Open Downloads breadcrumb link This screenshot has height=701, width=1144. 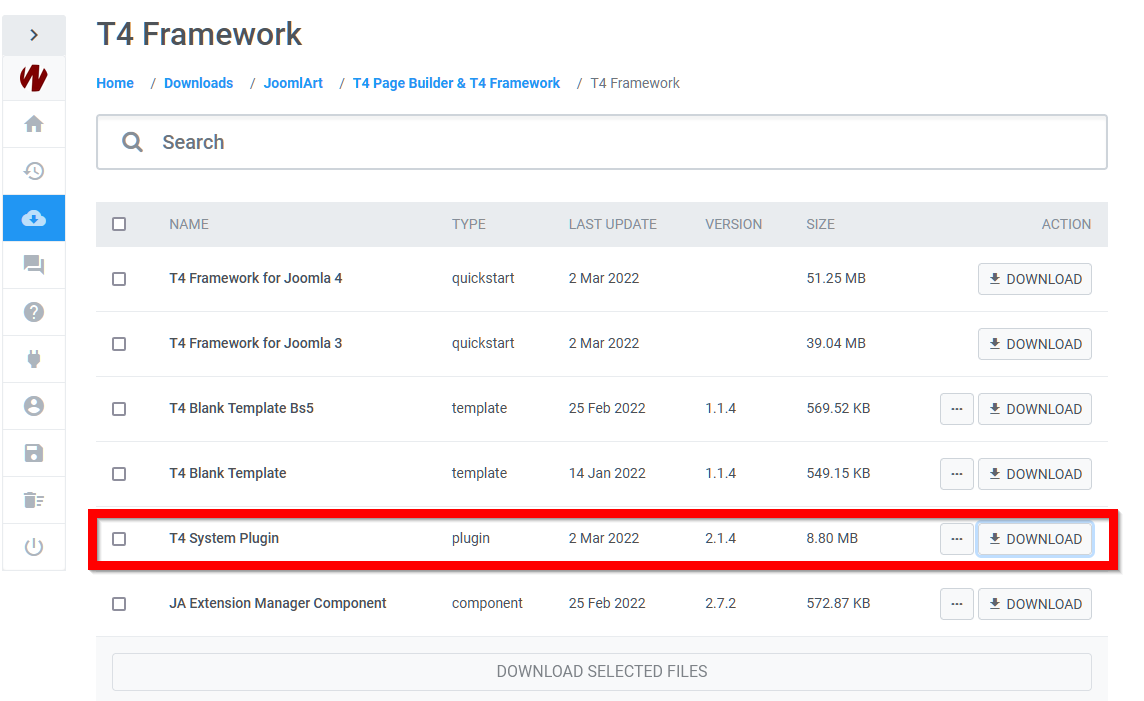[x=198, y=83]
